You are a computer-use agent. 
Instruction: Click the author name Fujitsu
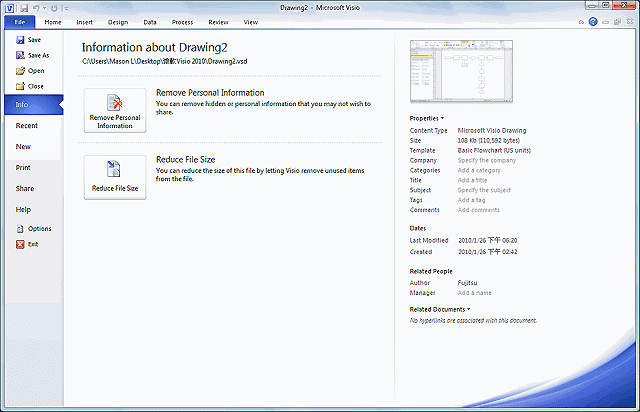467,283
